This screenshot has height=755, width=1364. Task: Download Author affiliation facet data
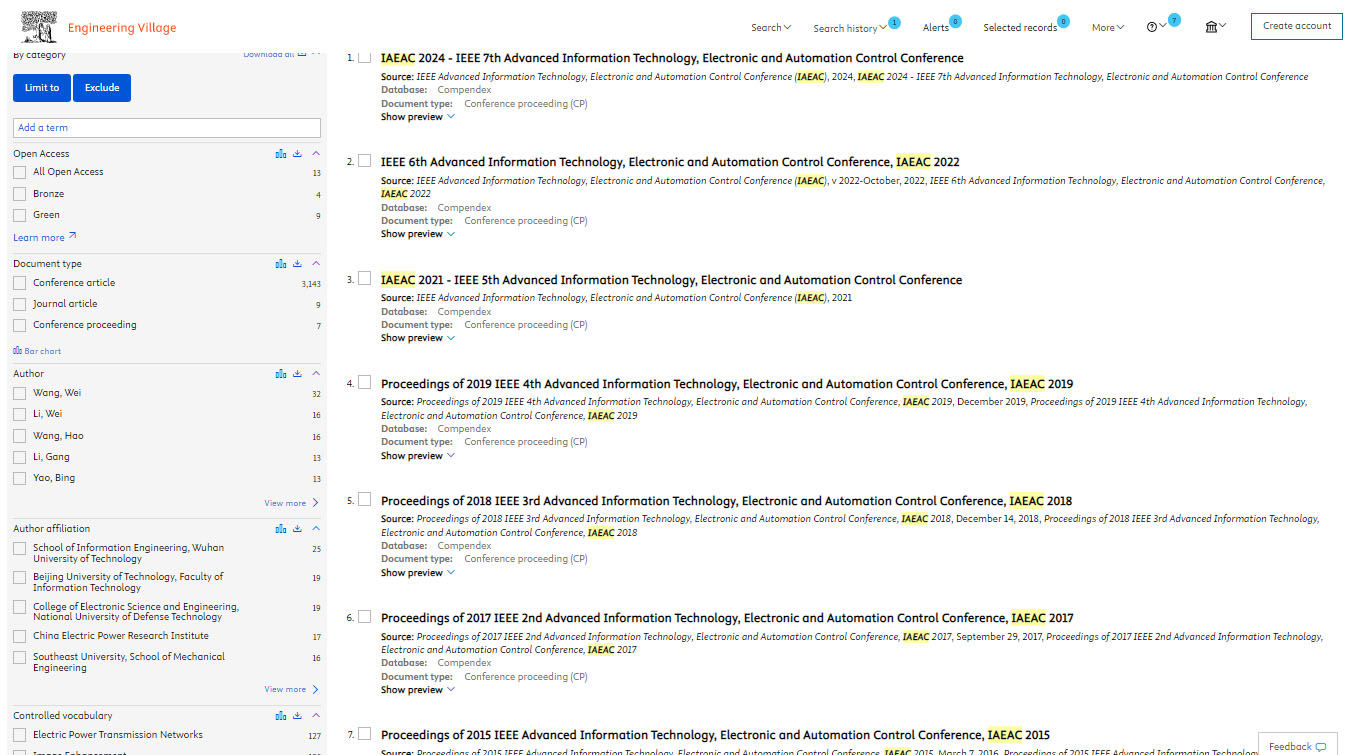point(298,529)
